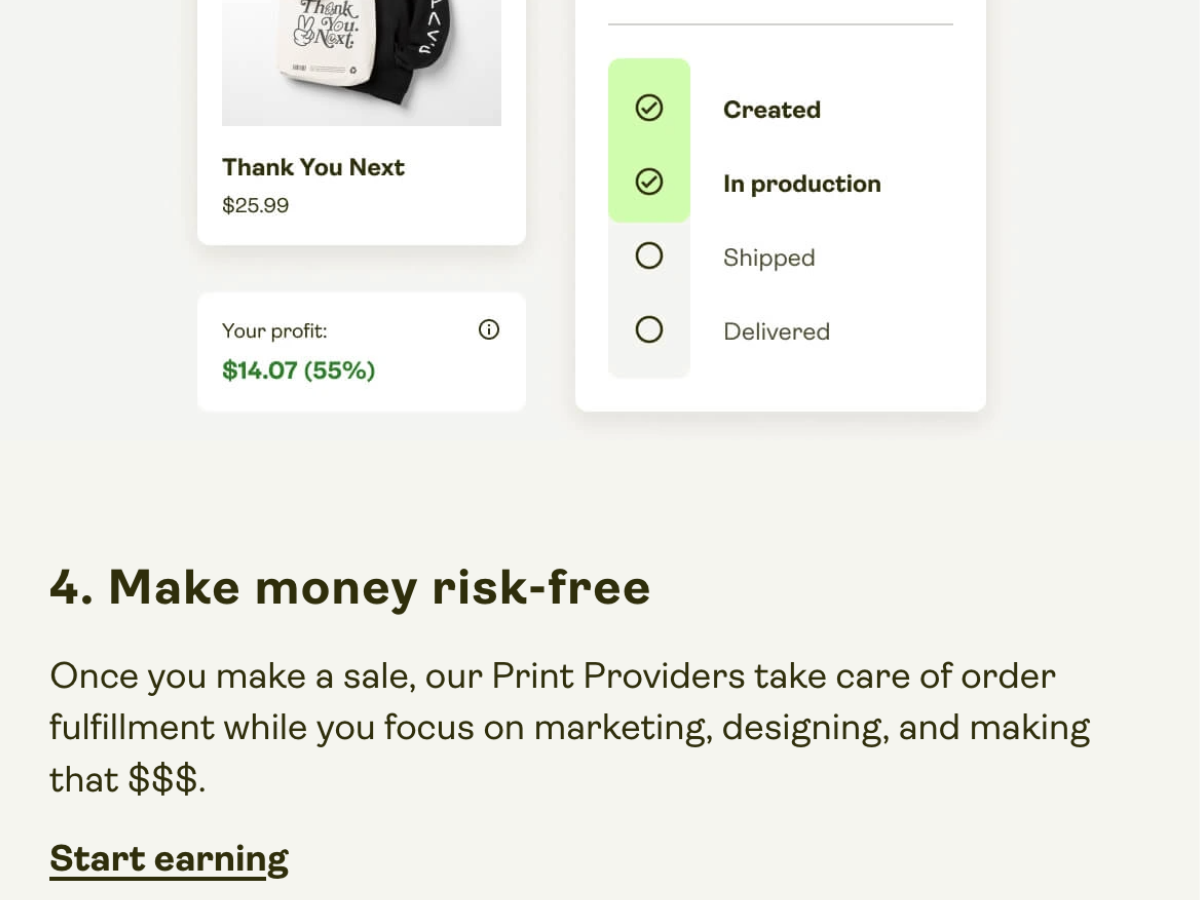Click the green progress bar highlight segment

point(649,140)
